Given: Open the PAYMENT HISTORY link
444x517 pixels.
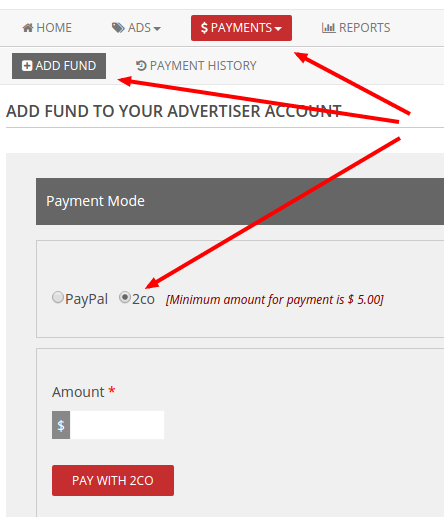Looking at the screenshot, I should 196,66.
